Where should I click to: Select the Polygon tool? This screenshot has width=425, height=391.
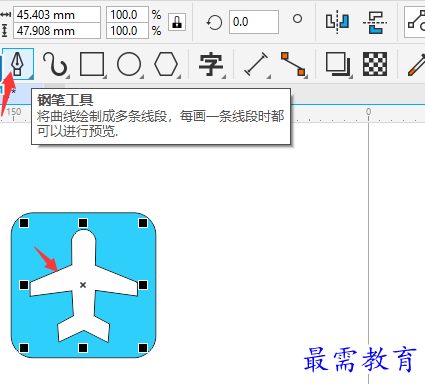click(166, 64)
